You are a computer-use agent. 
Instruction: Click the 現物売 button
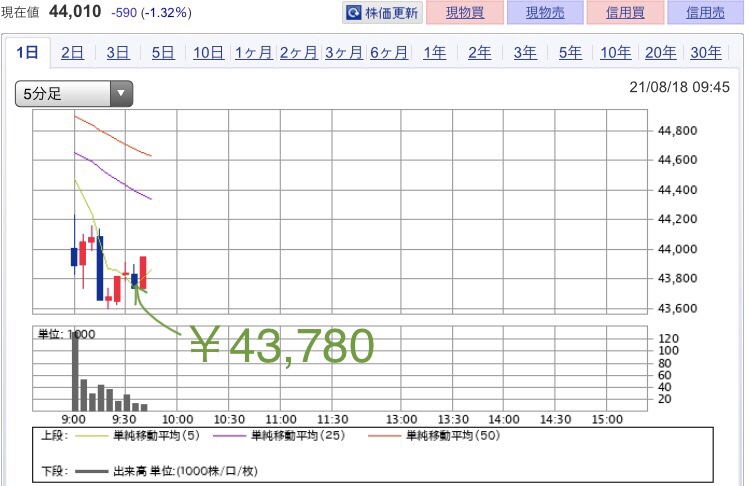point(545,12)
